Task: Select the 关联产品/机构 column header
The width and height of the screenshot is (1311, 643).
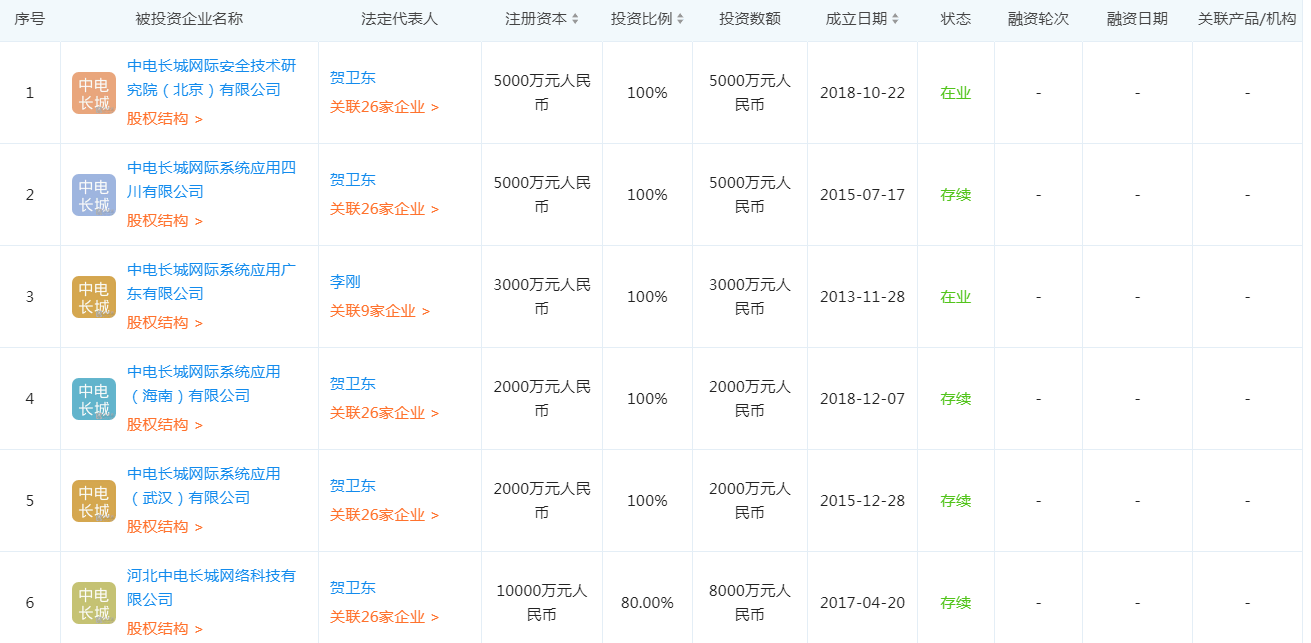Action: (x=1247, y=19)
